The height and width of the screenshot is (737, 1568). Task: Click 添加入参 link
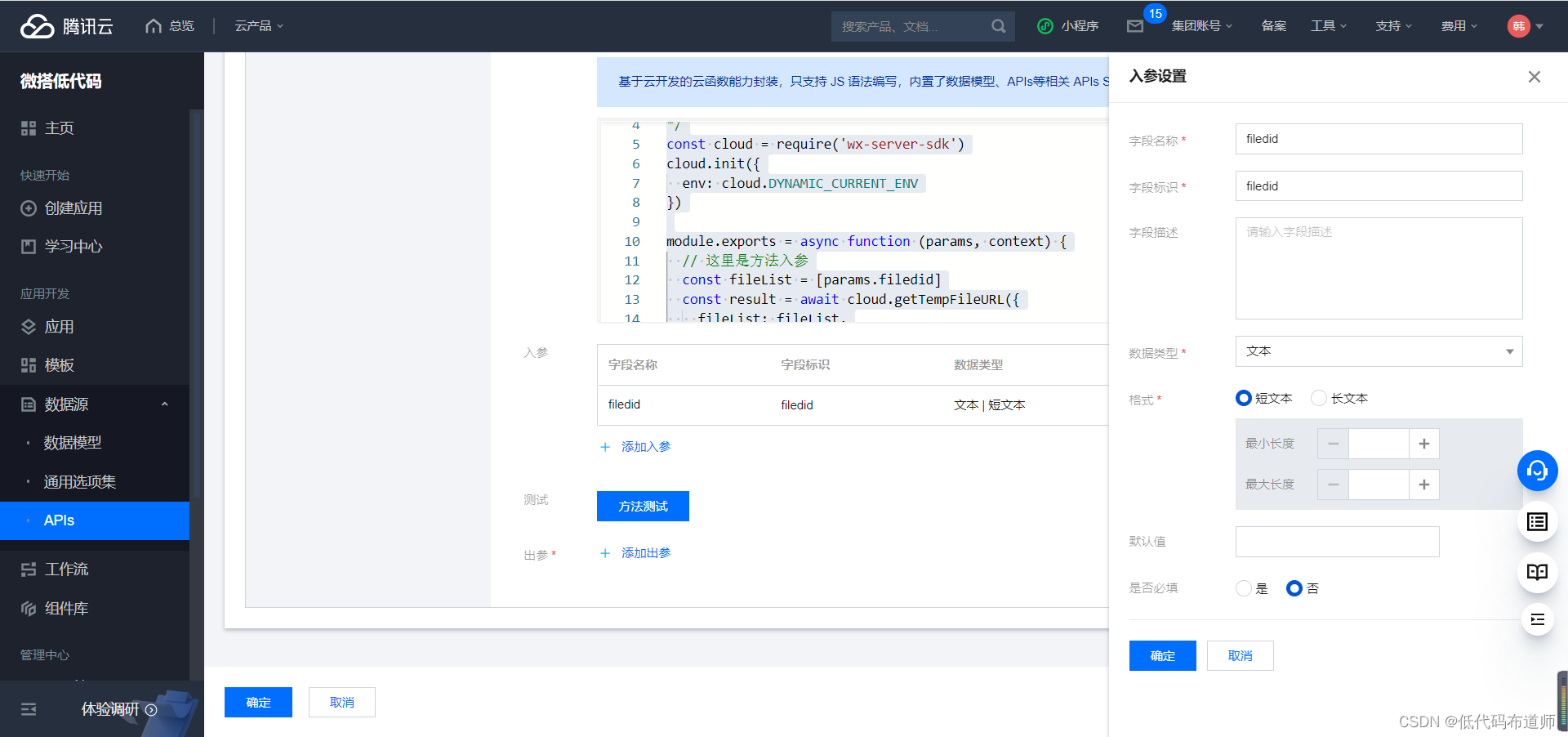[635, 447]
